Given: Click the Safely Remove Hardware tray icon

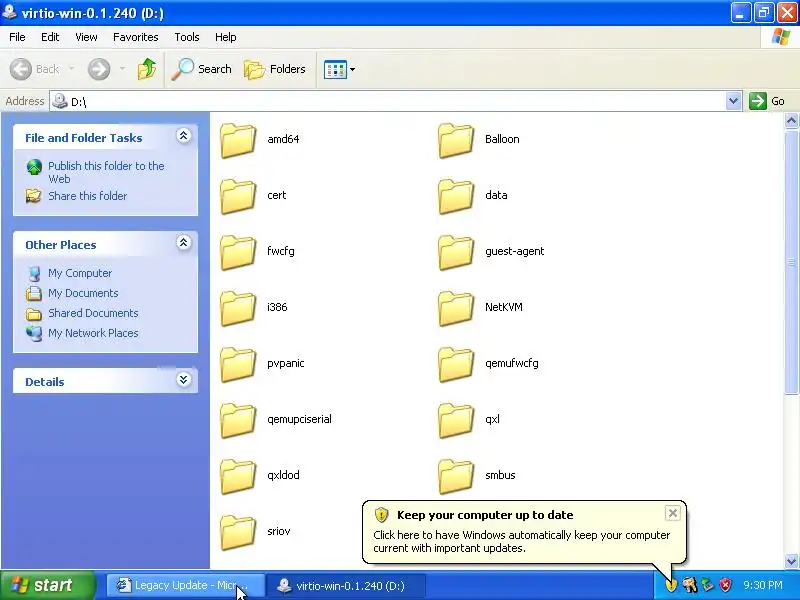Looking at the screenshot, I should 707,585.
